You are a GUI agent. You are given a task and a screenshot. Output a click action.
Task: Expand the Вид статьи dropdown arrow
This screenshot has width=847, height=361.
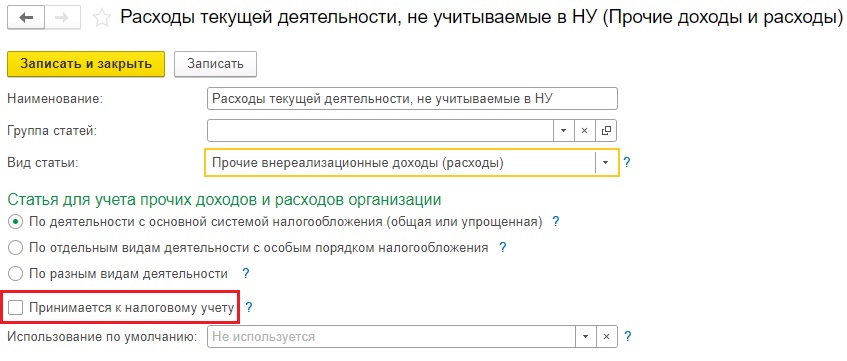tap(606, 162)
